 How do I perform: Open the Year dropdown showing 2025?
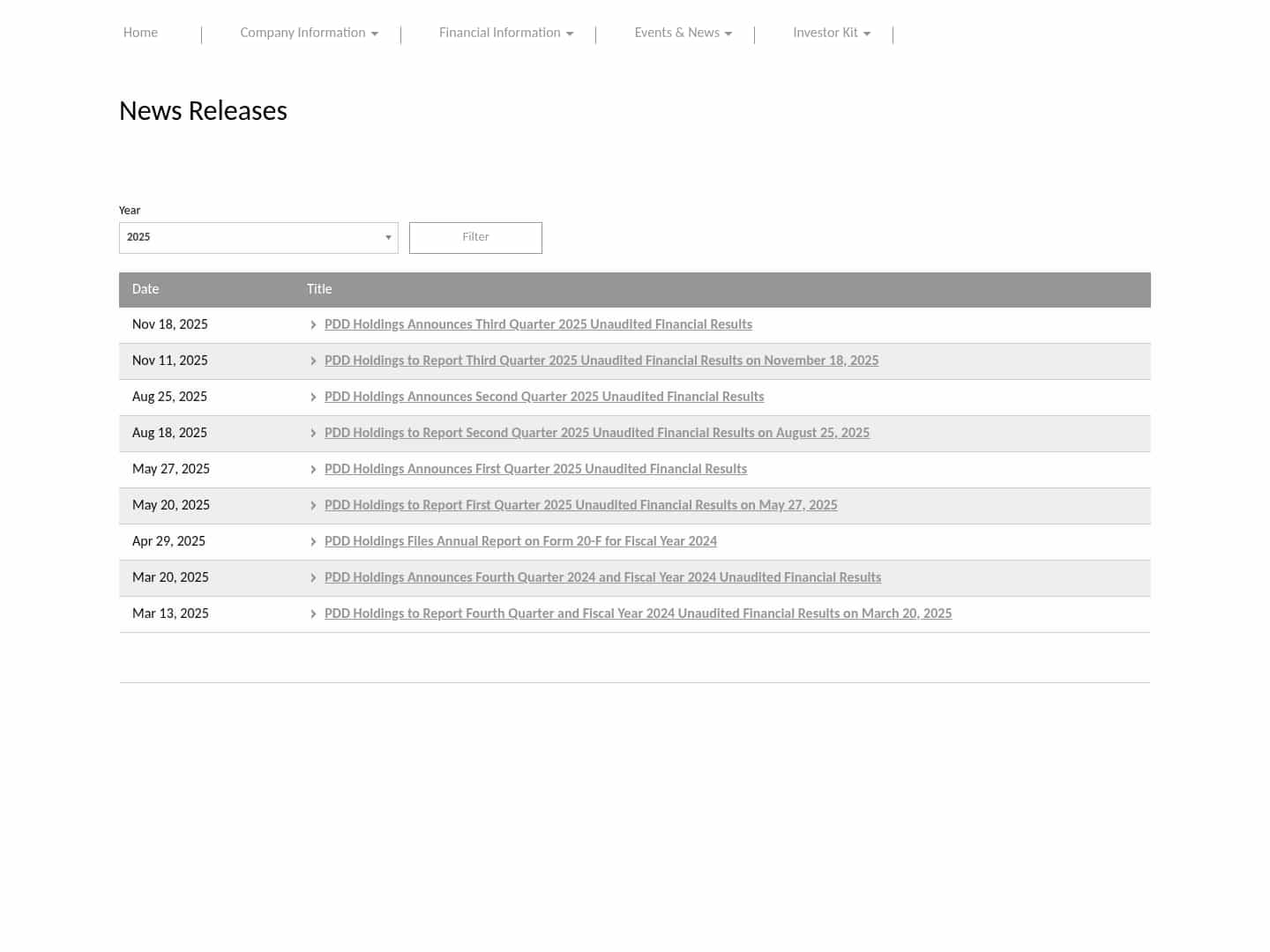click(x=258, y=238)
